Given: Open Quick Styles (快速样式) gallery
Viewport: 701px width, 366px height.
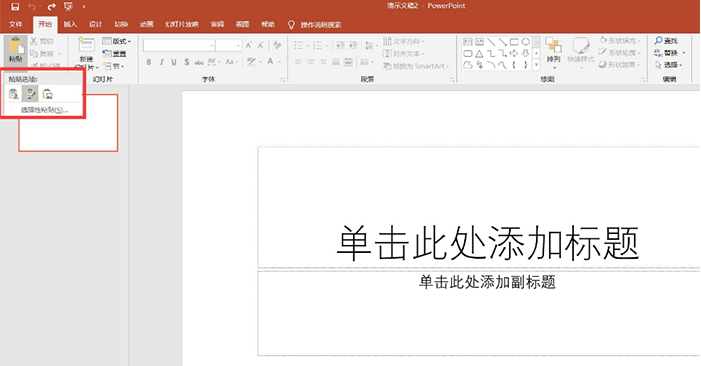Looking at the screenshot, I should pos(581,53).
